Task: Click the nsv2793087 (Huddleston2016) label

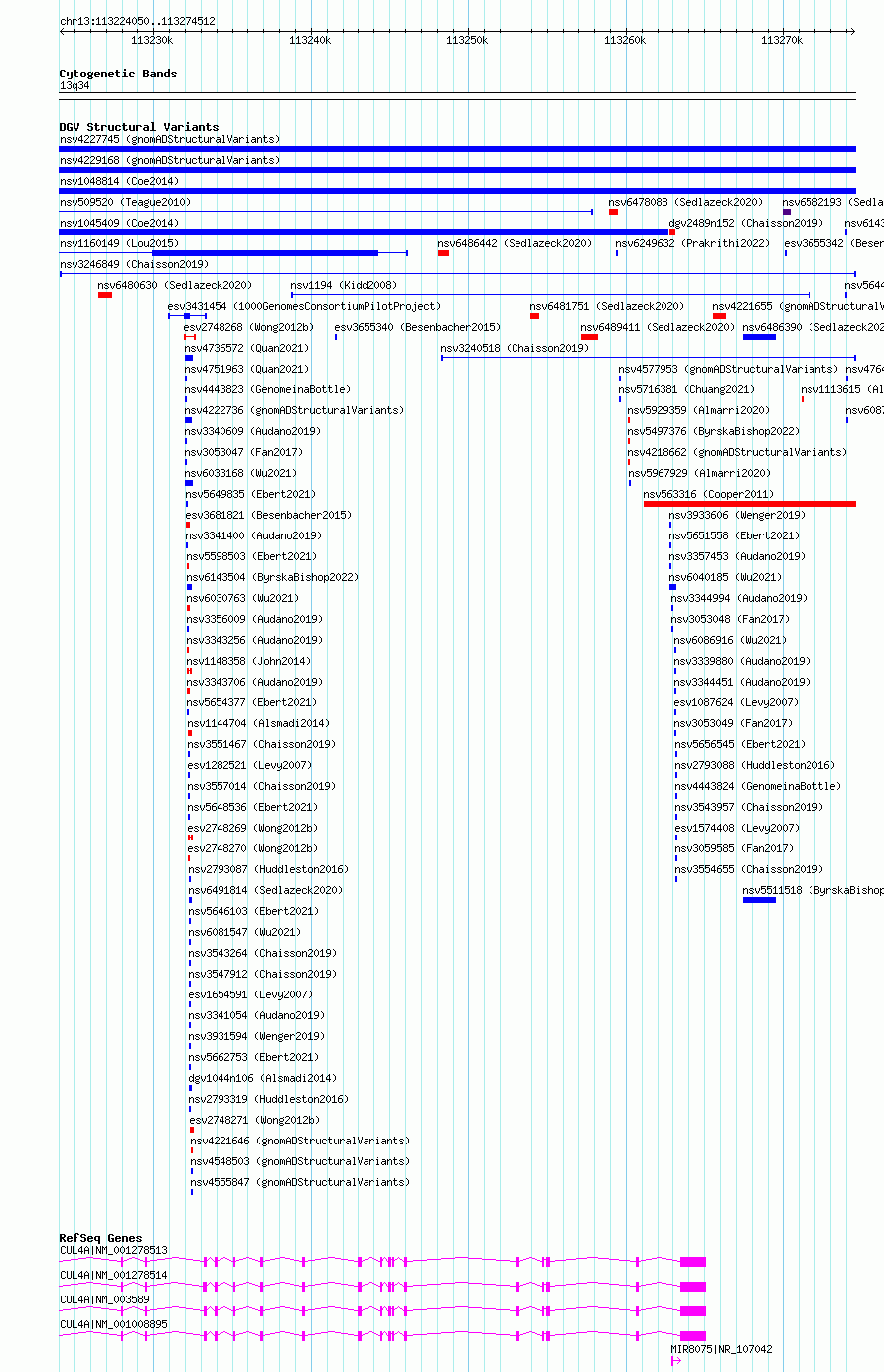Action: pos(268,869)
